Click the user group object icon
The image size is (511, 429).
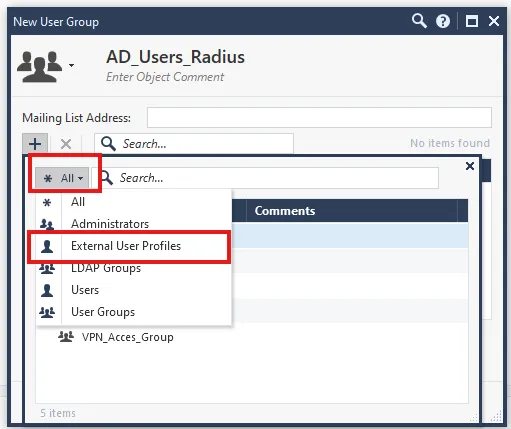coord(39,66)
